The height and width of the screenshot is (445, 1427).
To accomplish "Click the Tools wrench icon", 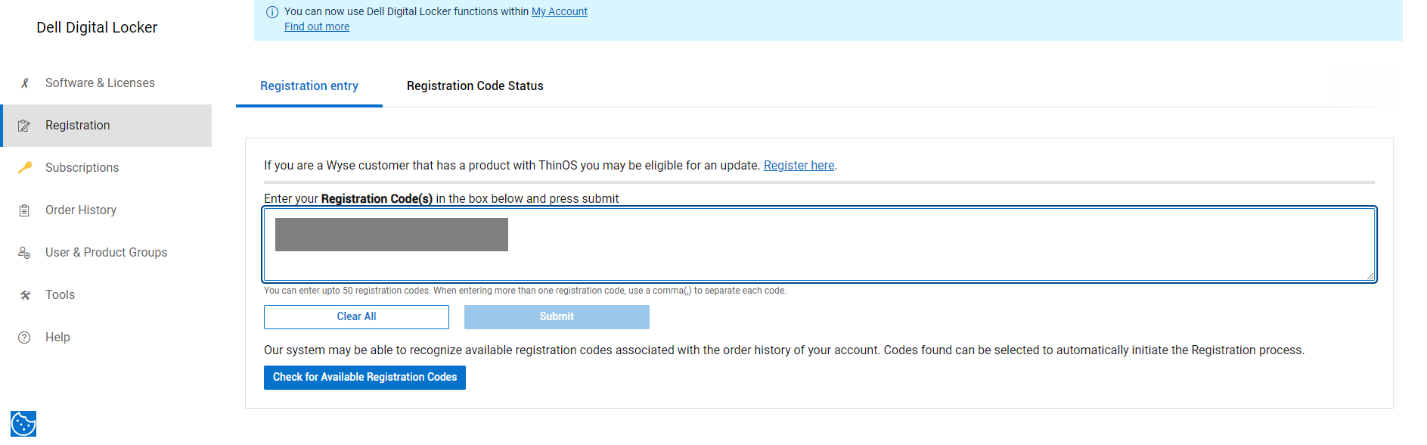I will [x=24, y=295].
